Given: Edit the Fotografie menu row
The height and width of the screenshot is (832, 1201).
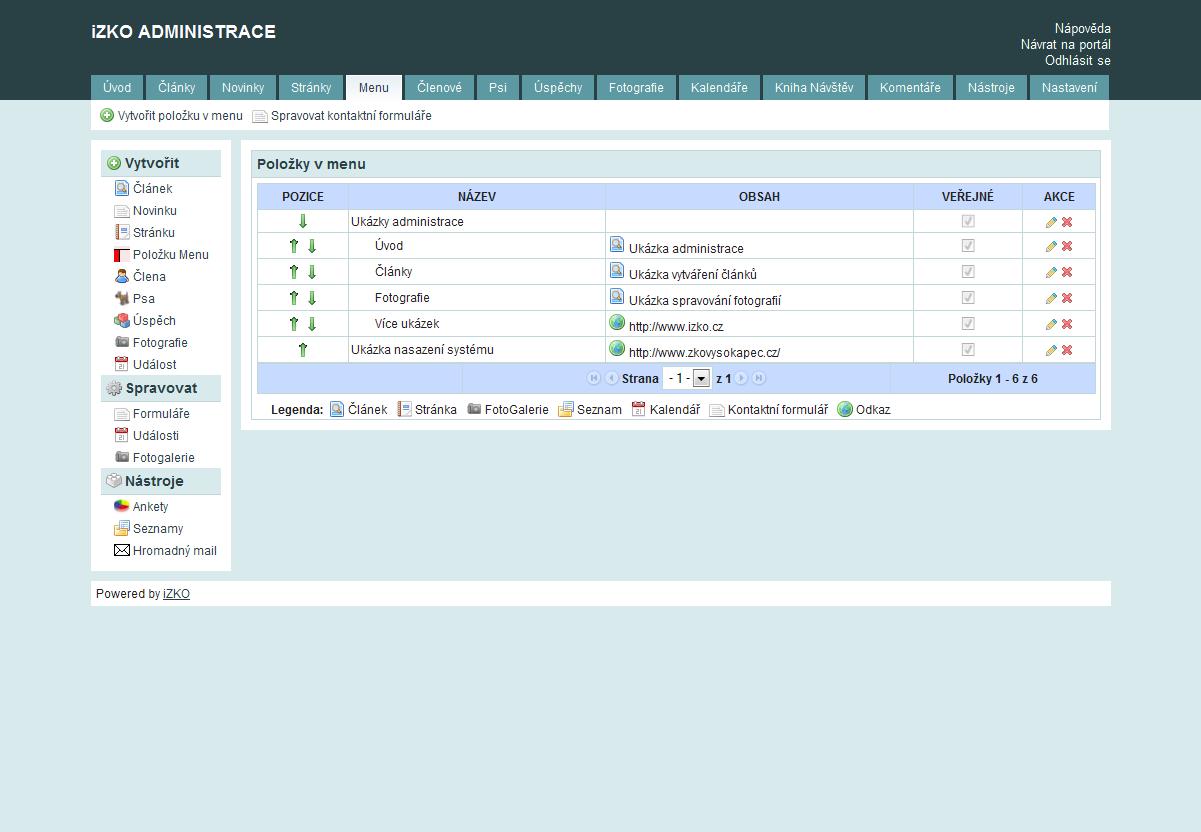Looking at the screenshot, I should pyautogui.click(x=1051, y=298).
